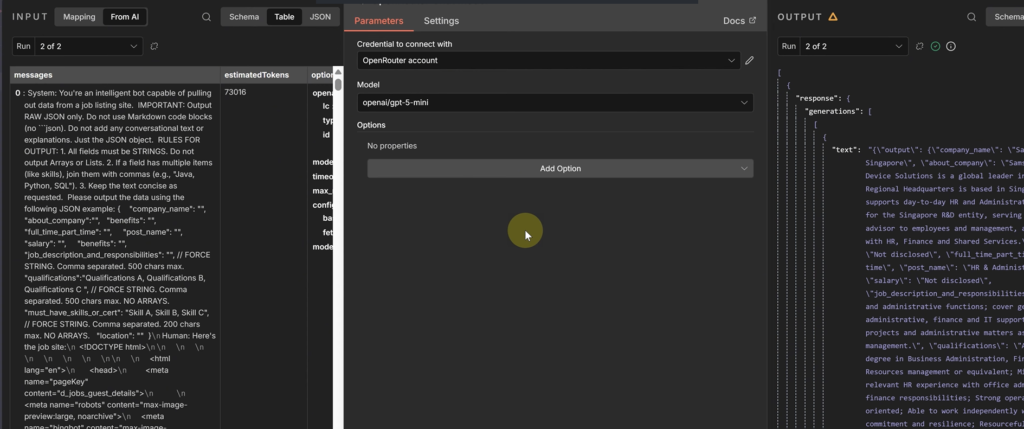Open the Model dropdown showing openai/gpt-5-mini
The height and width of the screenshot is (429, 1024).
[555, 102]
